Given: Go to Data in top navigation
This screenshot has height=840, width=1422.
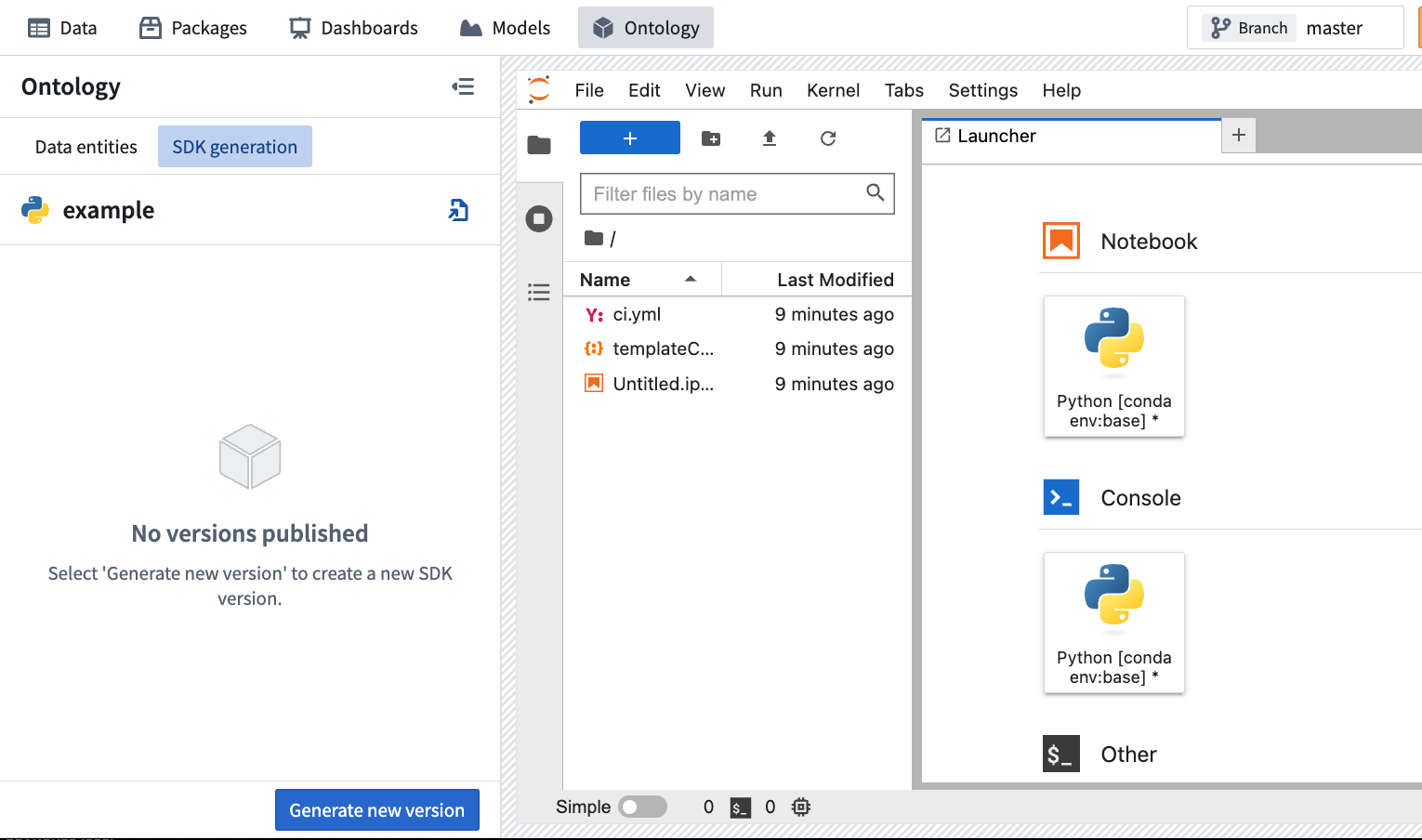Looking at the screenshot, I should (x=63, y=28).
